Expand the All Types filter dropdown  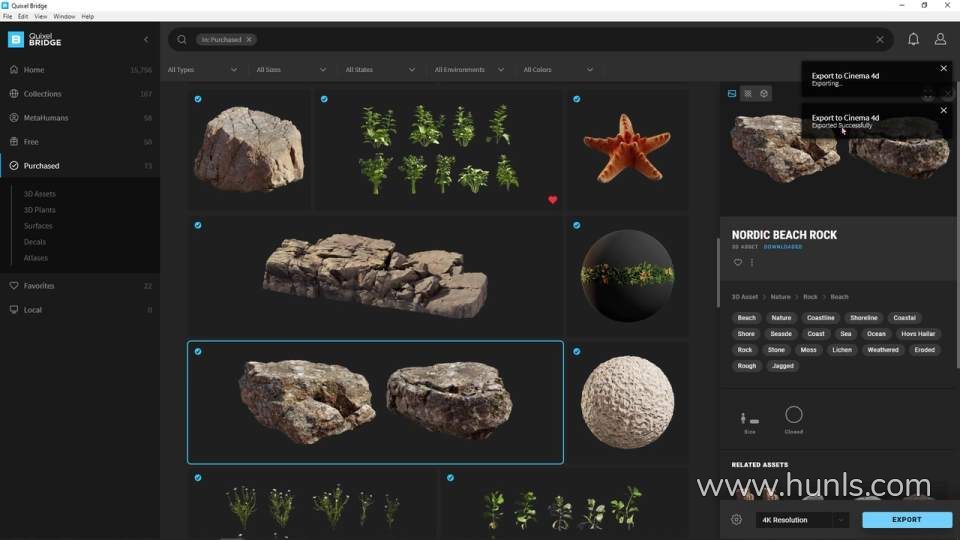pyautogui.click(x=203, y=70)
